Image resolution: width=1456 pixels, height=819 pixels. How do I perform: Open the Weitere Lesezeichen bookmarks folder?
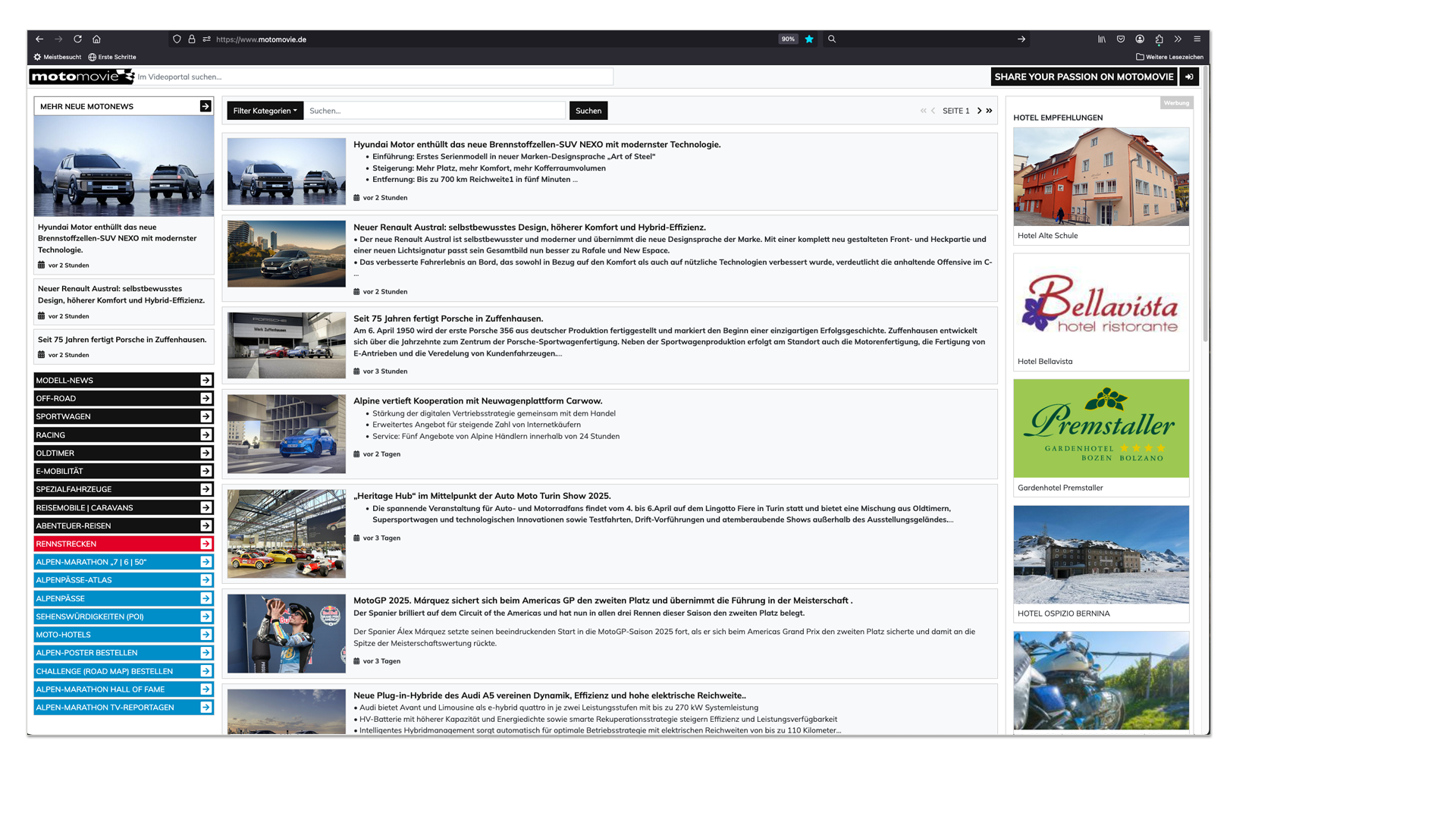[1169, 57]
